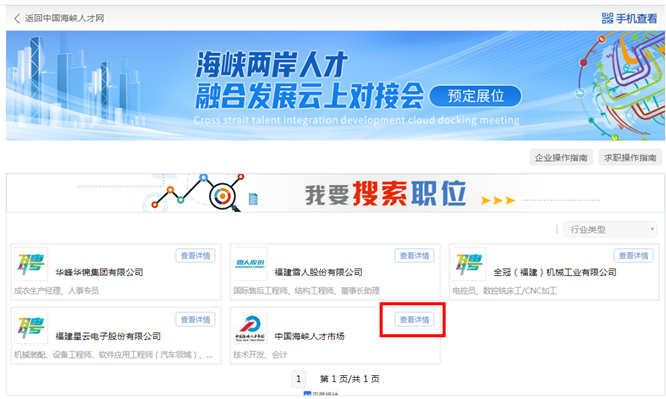The image size is (666, 399).
Task: Click logo of 福建雪人股份有限公司
Action: 250,263
